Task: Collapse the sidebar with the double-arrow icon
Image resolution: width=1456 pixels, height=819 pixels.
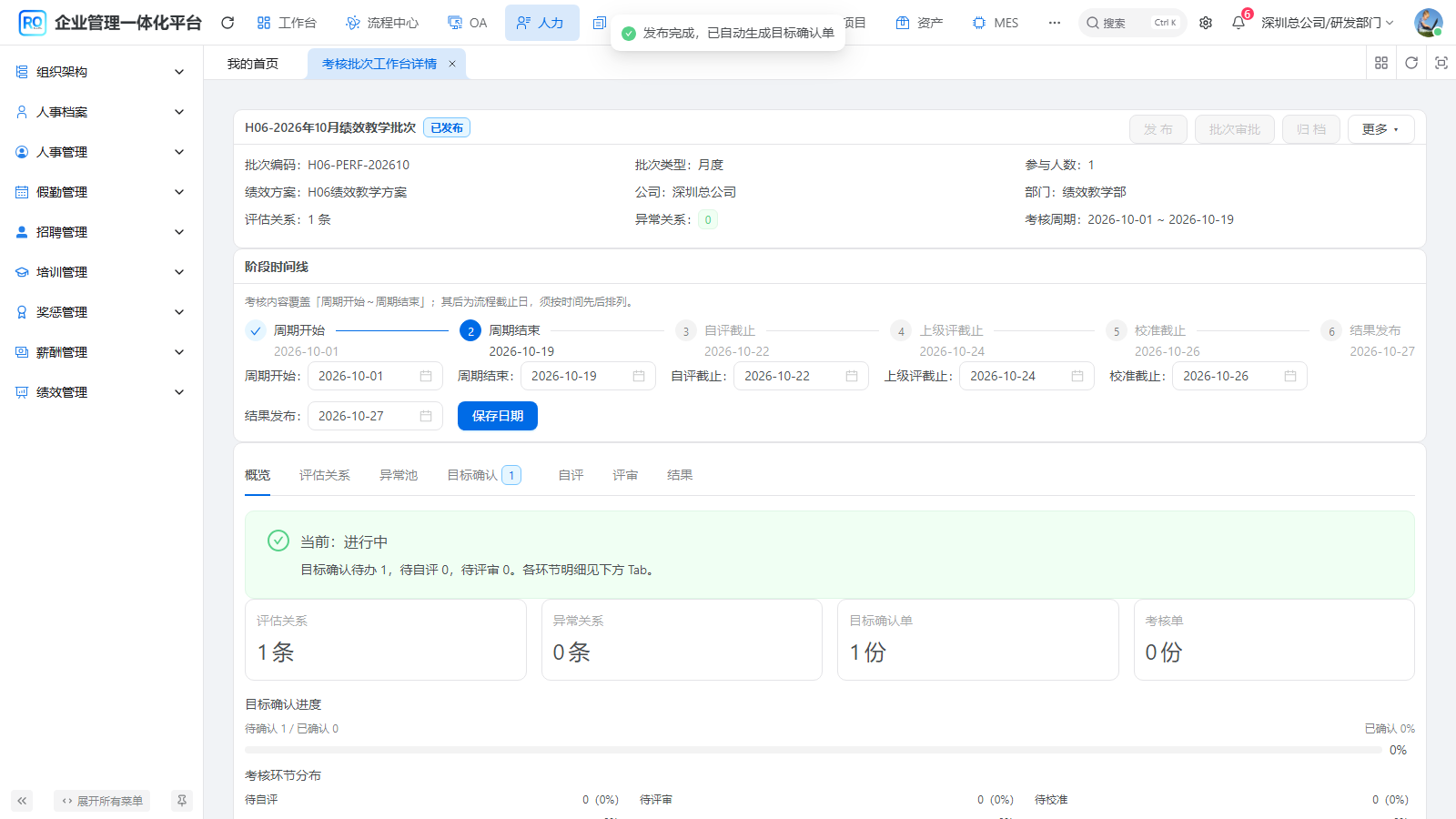Action: [22, 801]
